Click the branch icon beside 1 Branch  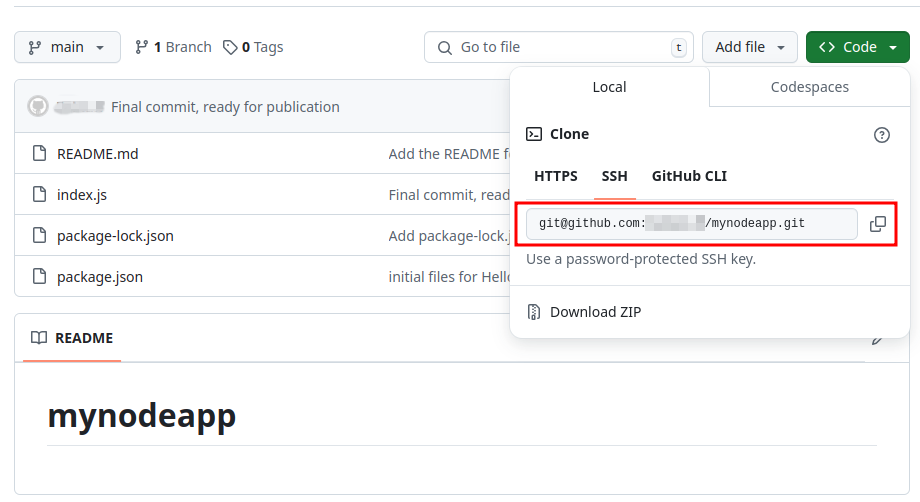point(141,47)
